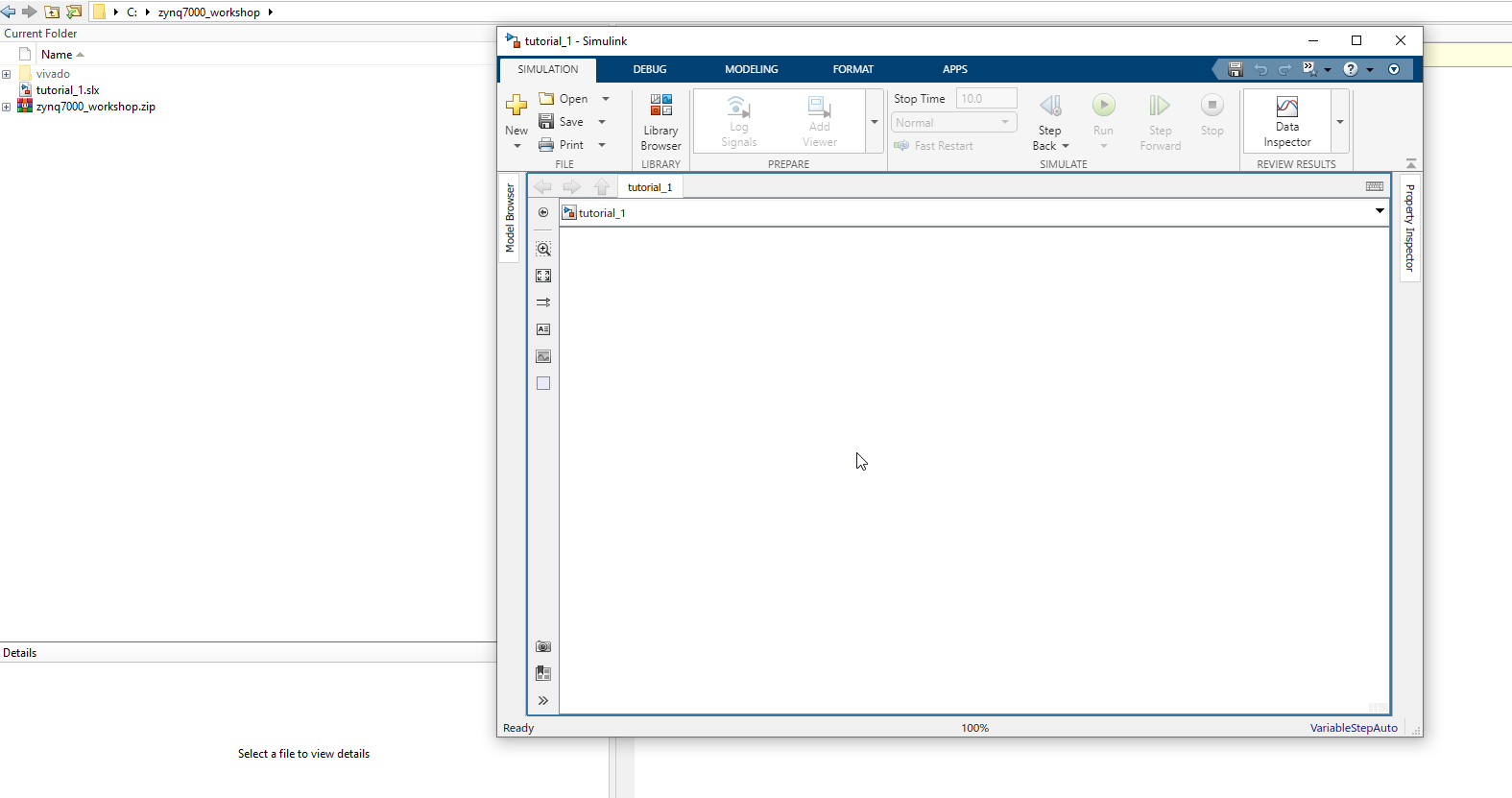
Task: Click the favorites icon in quick access toolbar
Action: (1309, 69)
